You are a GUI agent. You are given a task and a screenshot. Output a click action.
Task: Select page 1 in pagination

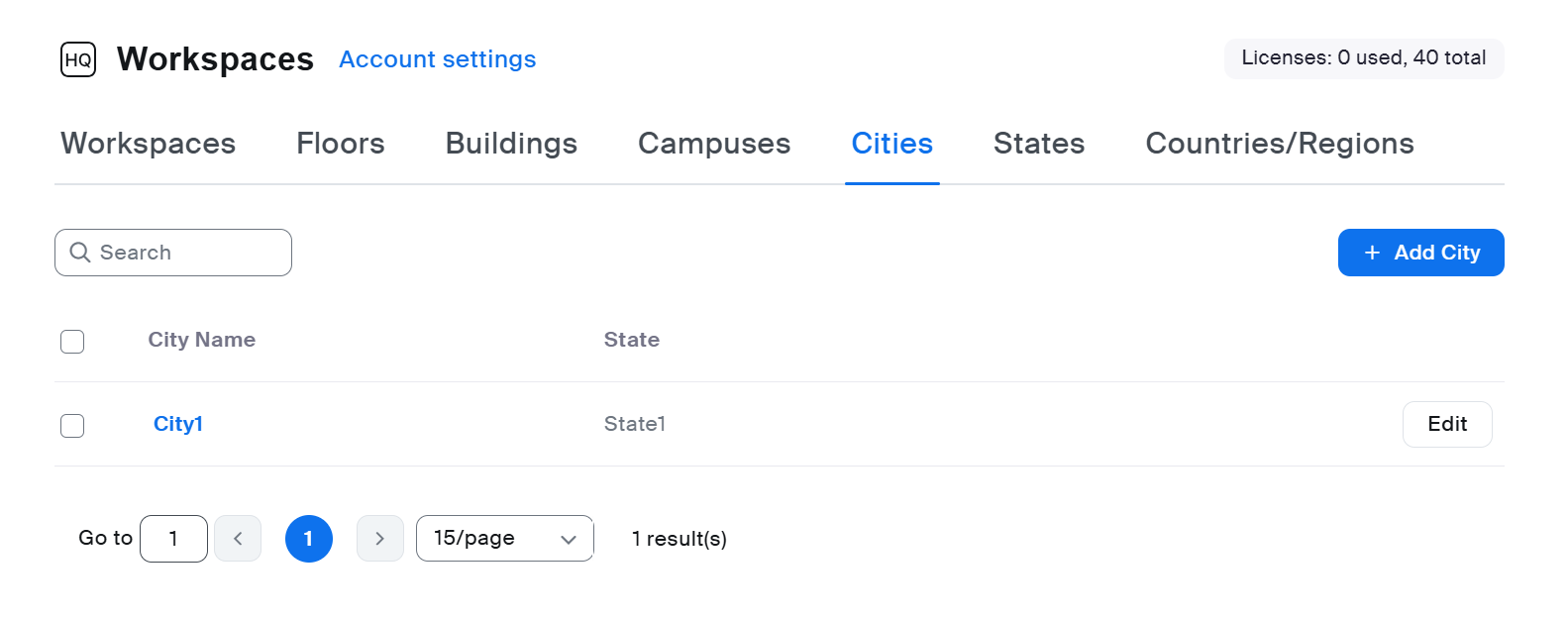pos(309,539)
